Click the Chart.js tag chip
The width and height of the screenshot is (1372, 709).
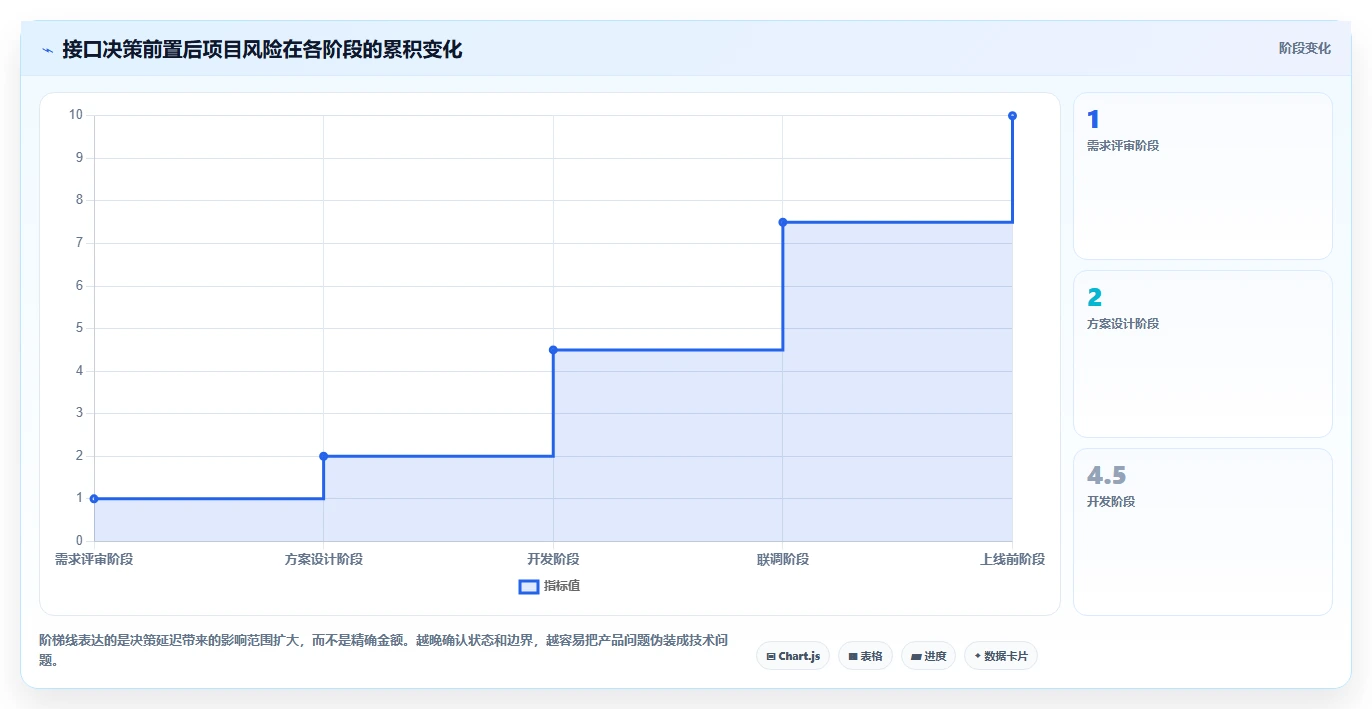793,656
